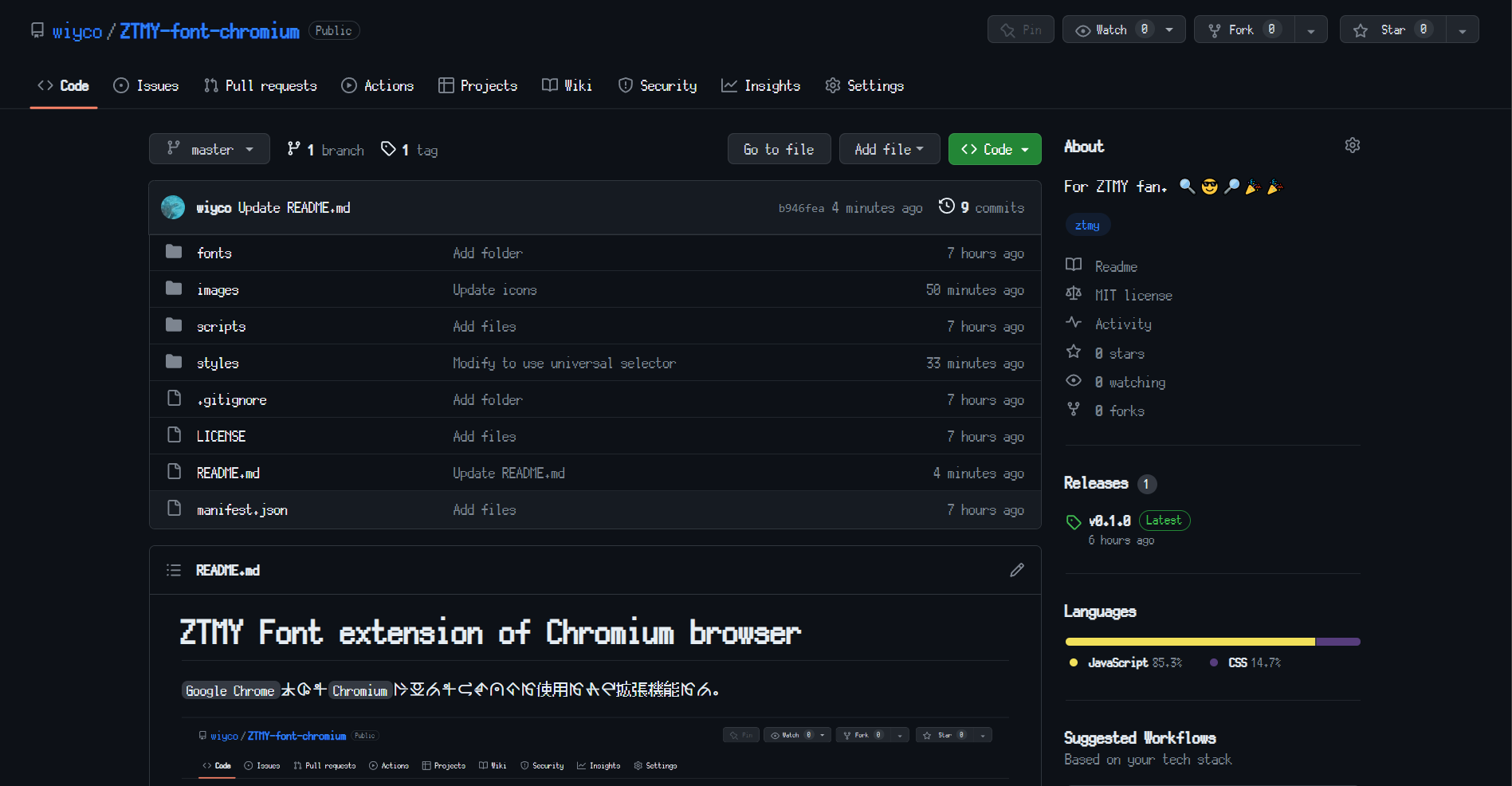Open the repository Settings tab

[x=865, y=85]
